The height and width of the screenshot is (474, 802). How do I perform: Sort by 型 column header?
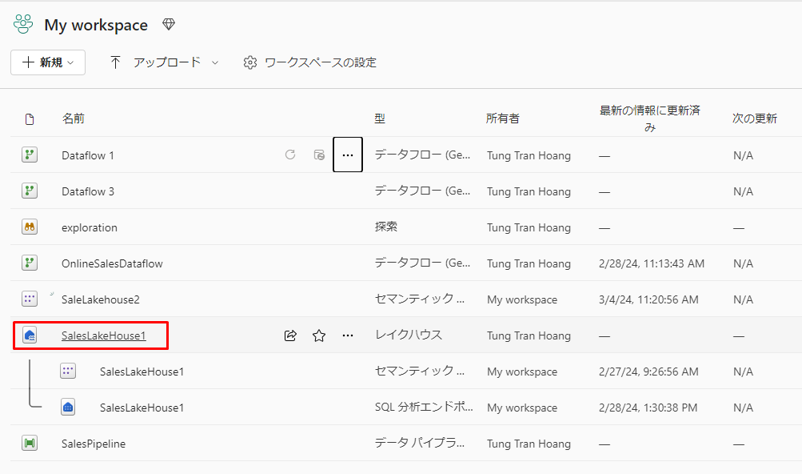[380, 119]
